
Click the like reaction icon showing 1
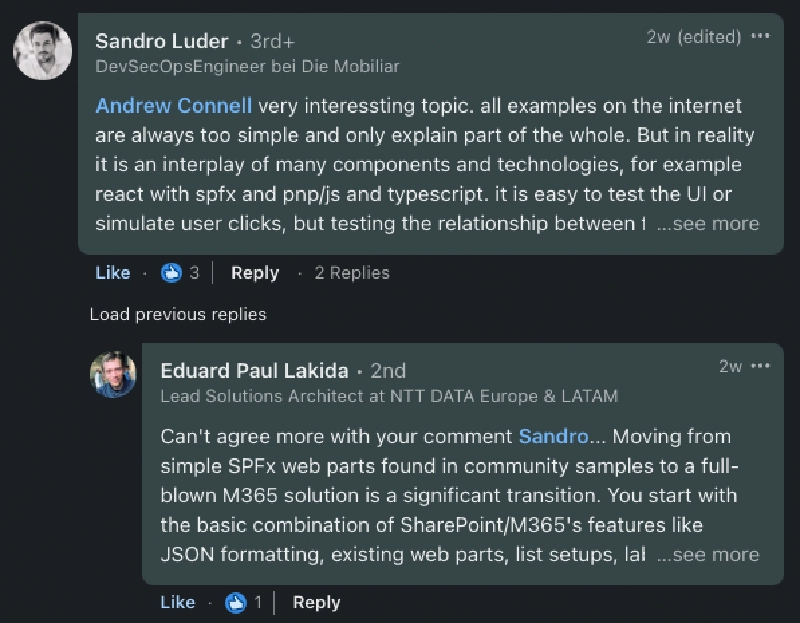(x=236, y=602)
